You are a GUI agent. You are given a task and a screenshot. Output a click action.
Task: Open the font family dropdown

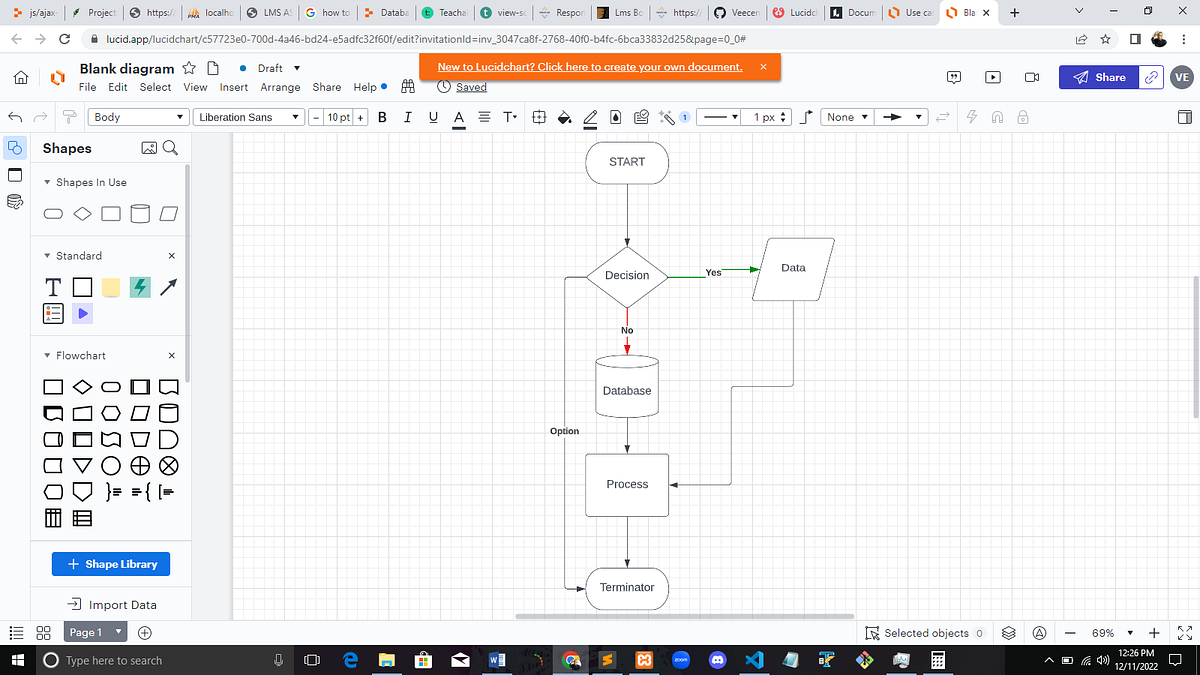tap(248, 117)
